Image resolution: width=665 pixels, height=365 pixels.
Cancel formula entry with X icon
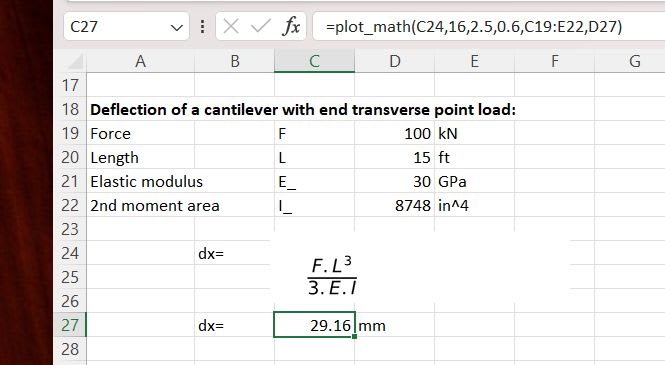(231, 27)
